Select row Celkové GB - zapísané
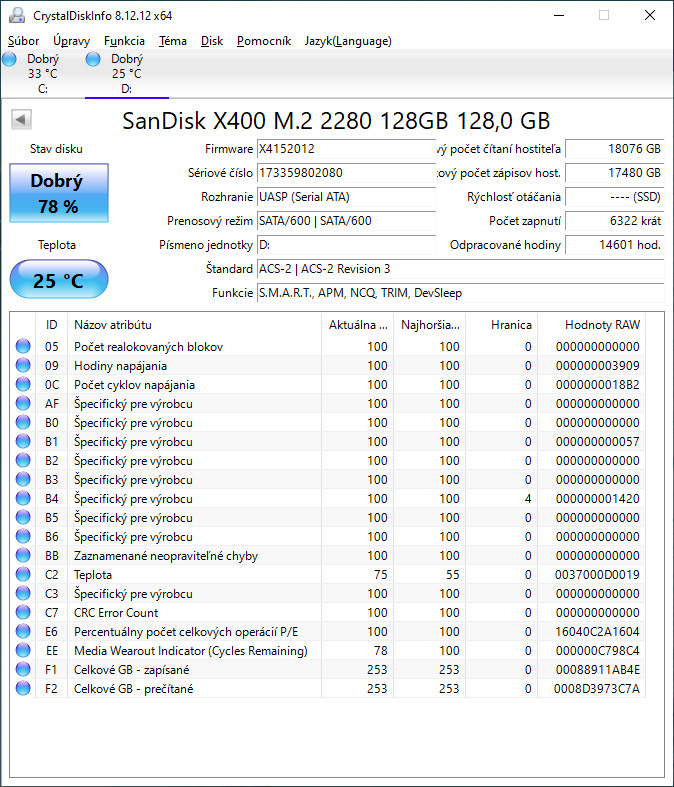This screenshot has height=787, width=674. [328, 670]
